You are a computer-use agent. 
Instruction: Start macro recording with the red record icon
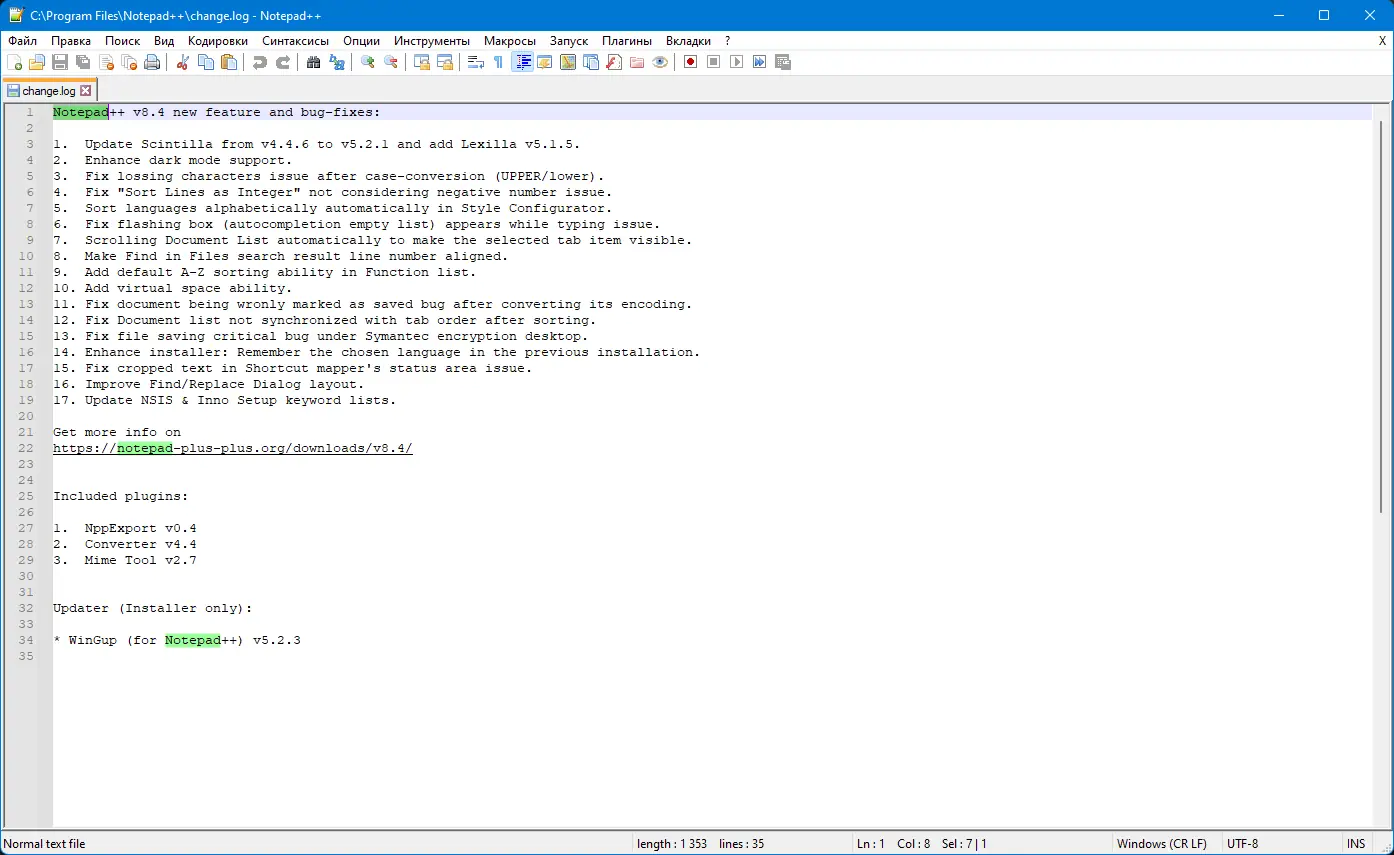pos(691,62)
